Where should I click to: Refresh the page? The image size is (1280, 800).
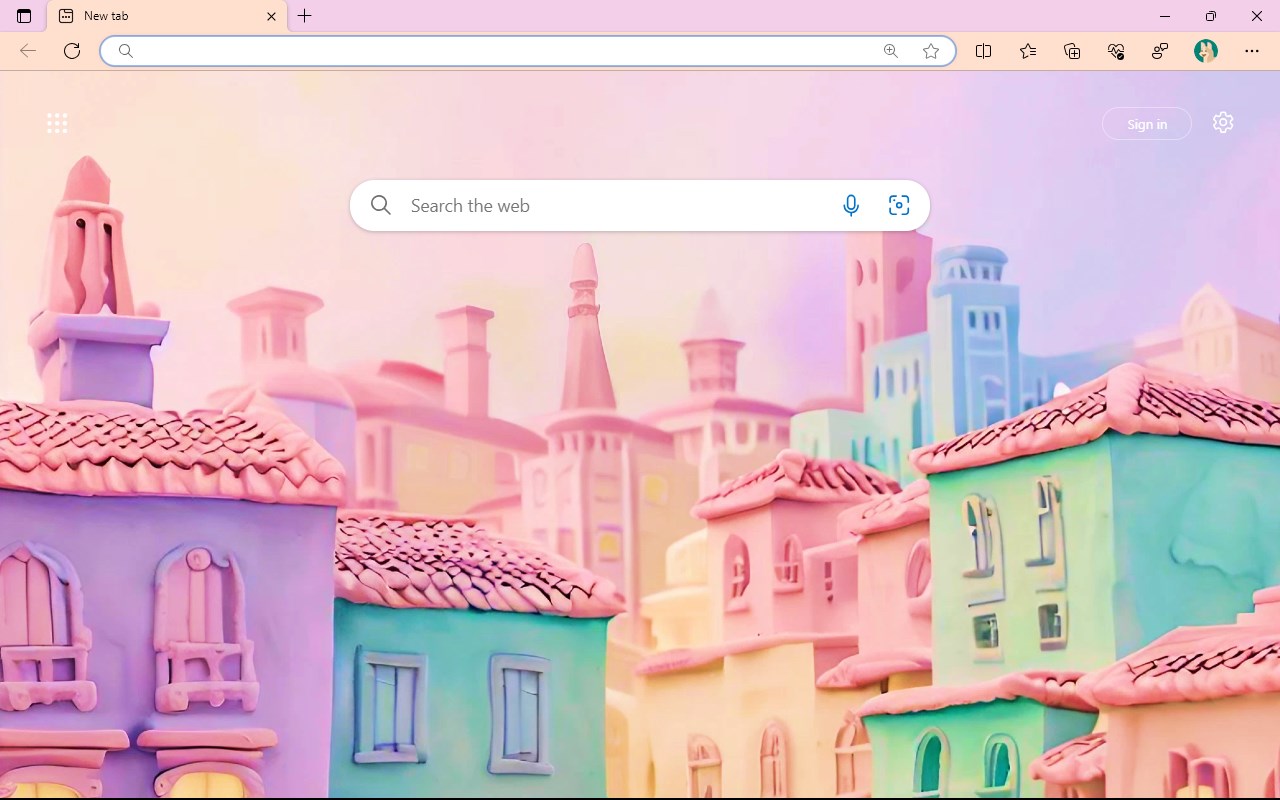(72, 51)
